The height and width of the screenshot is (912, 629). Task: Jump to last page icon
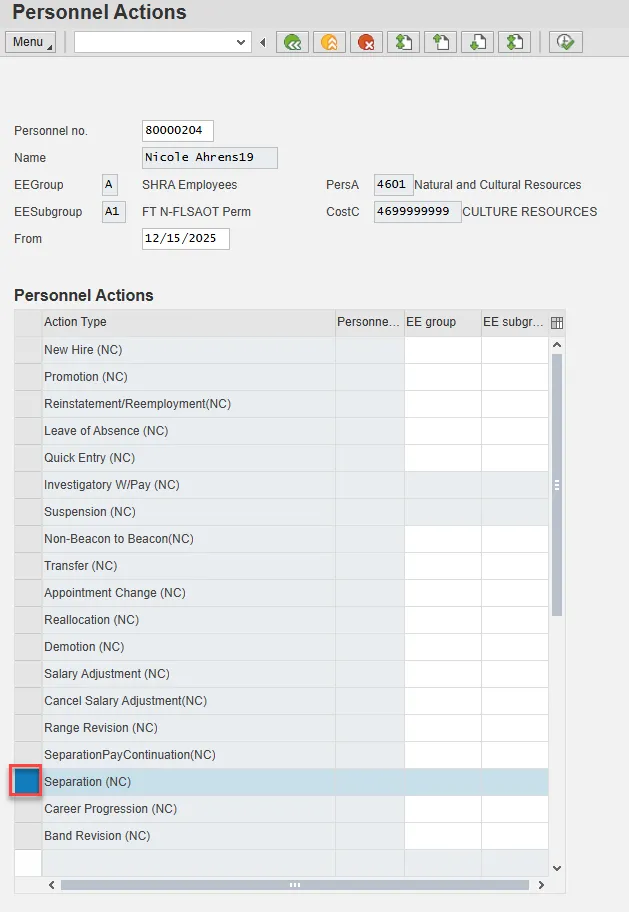pos(514,42)
